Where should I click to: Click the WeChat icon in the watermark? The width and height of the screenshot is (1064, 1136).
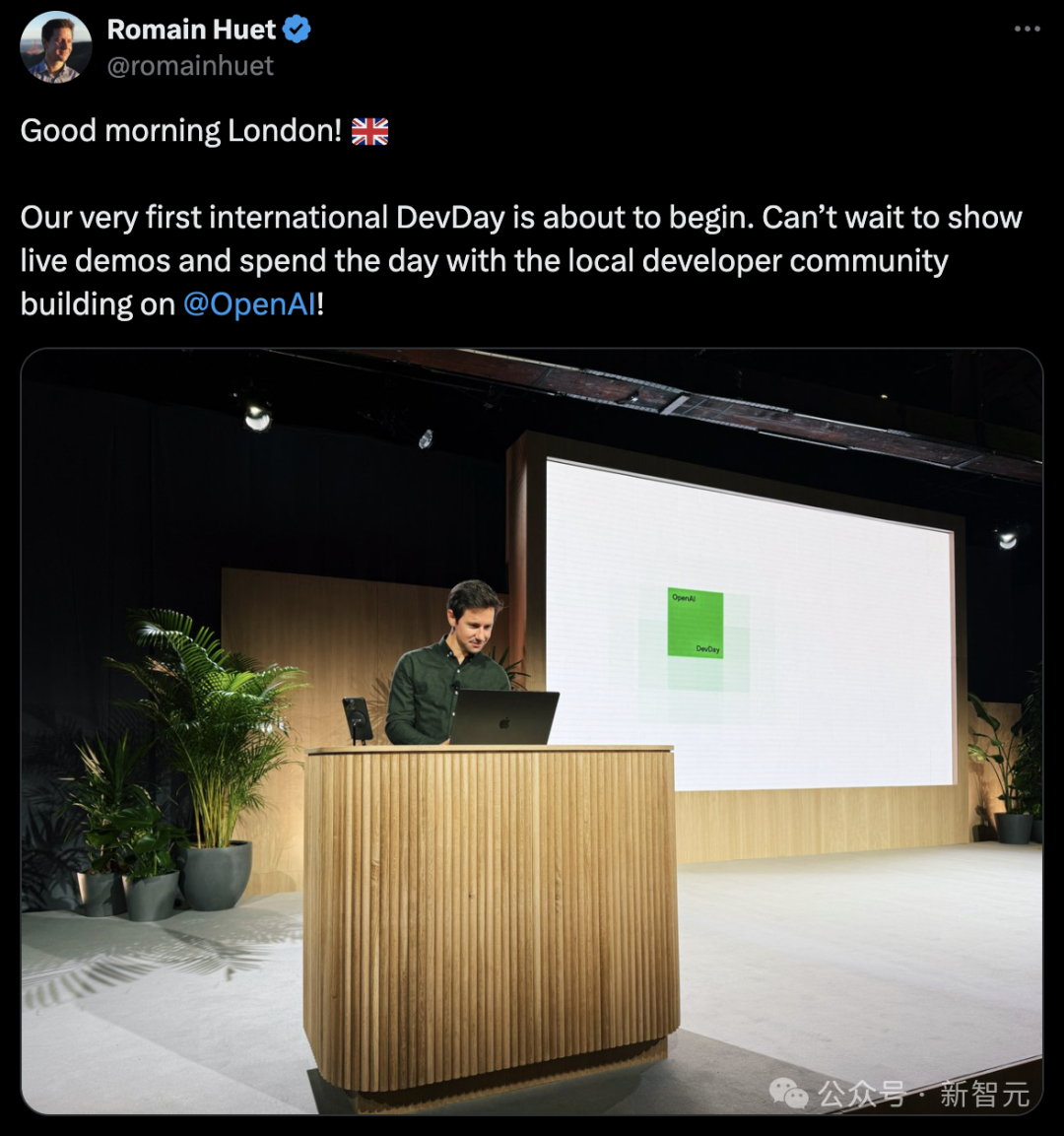tap(788, 1093)
